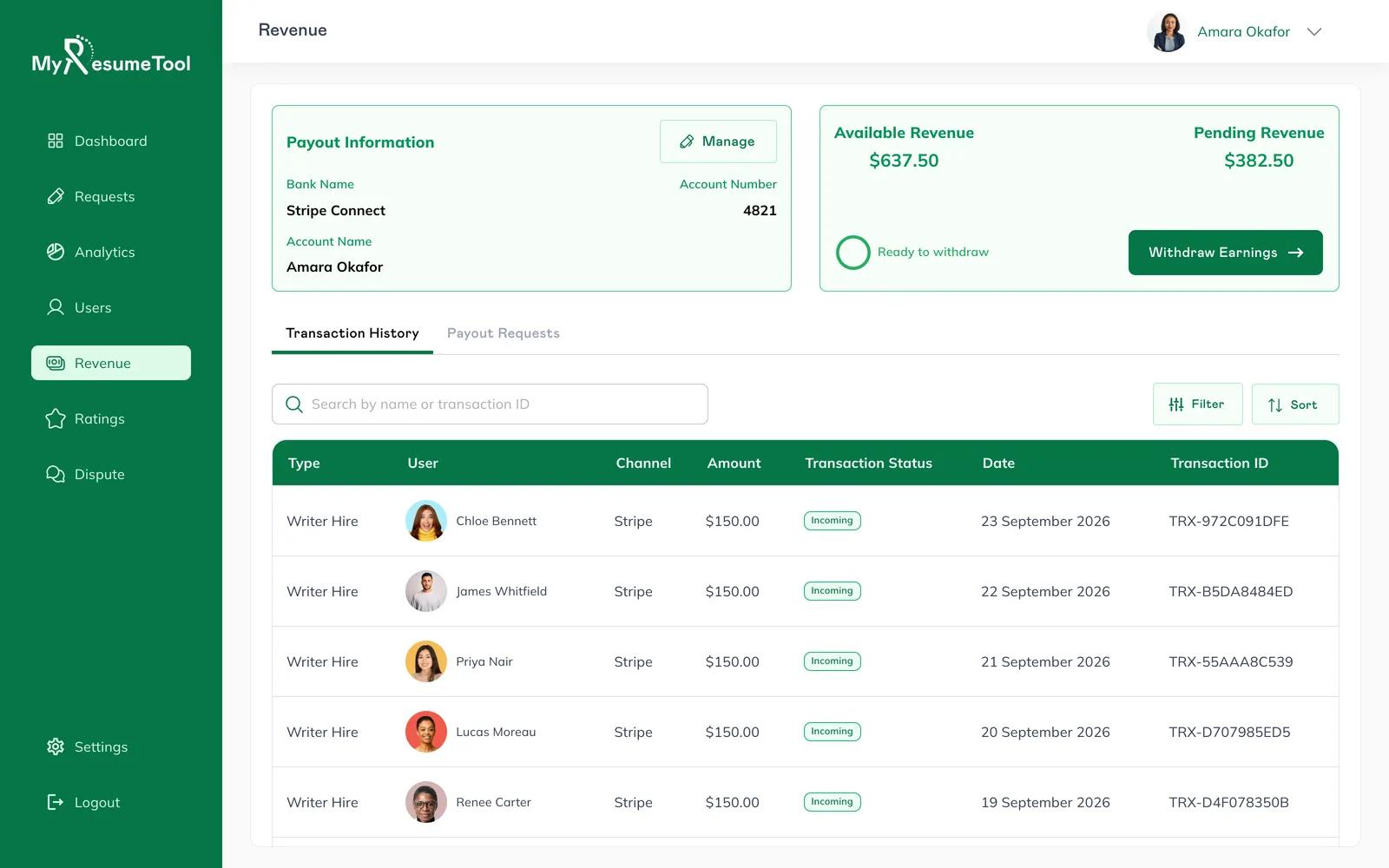Screen dimensions: 1389x868
Task: Switch to the Transaction History tab
Action: [352, 333]
